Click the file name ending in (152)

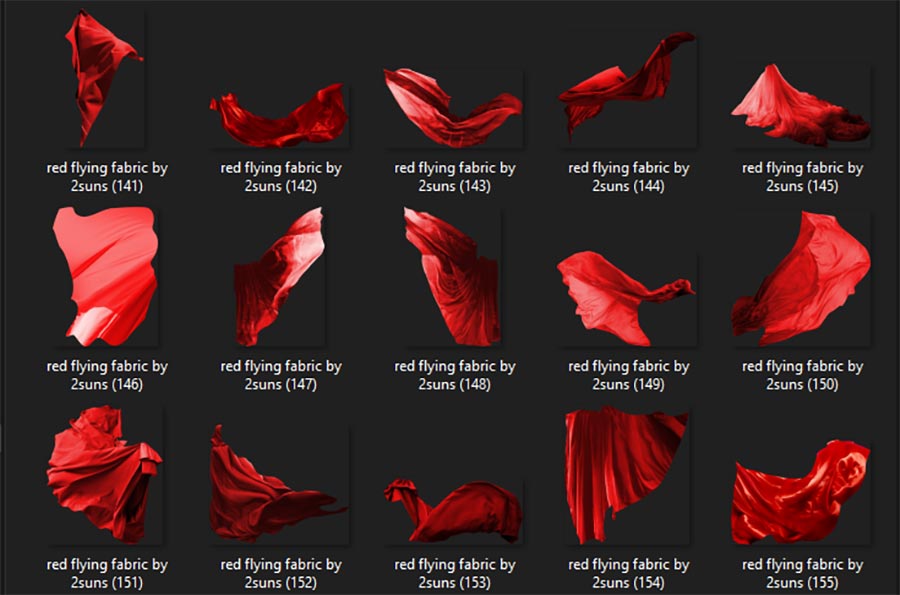click(281, 573)
